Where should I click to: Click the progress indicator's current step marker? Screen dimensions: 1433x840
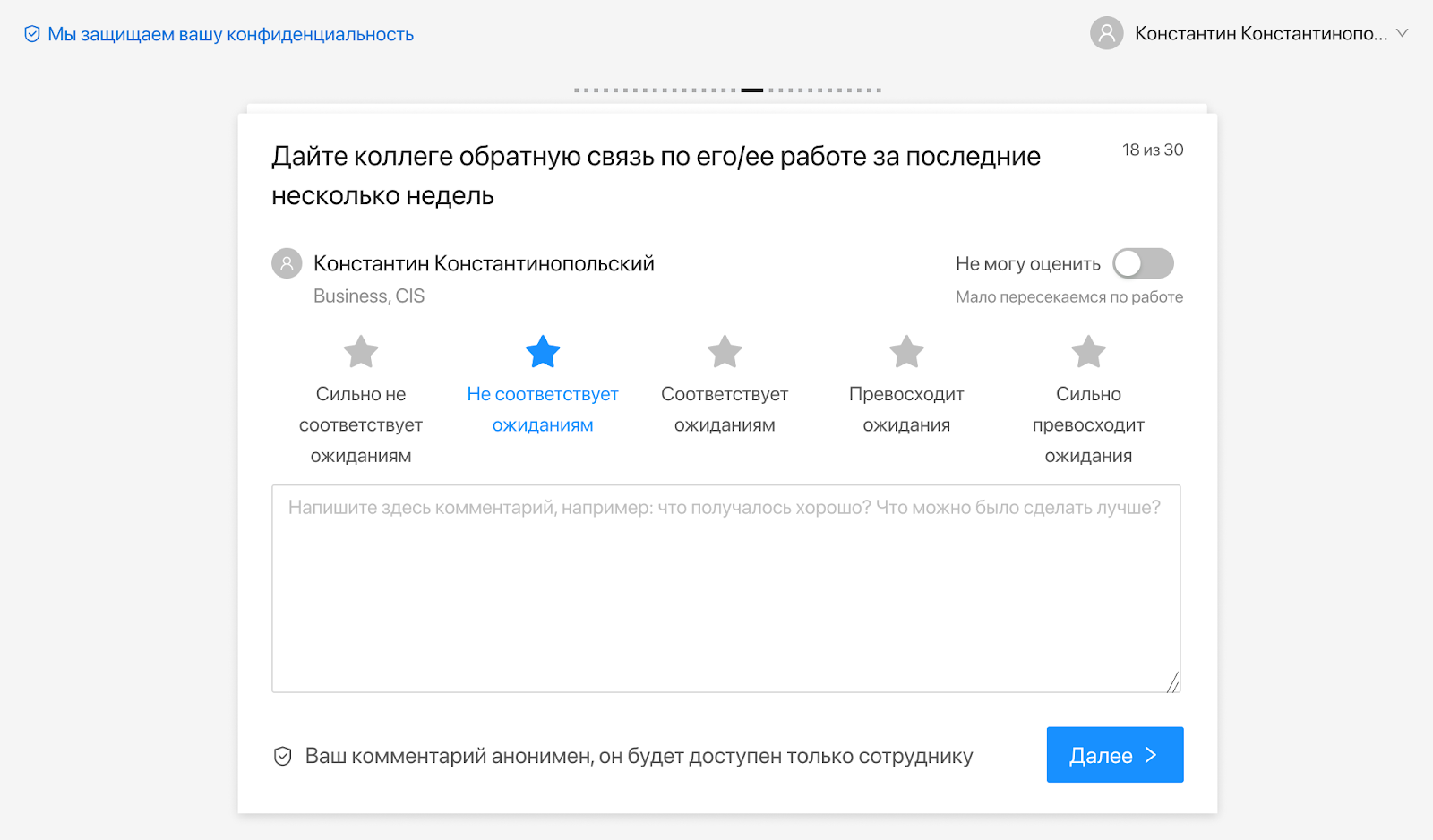click(752, 90)
